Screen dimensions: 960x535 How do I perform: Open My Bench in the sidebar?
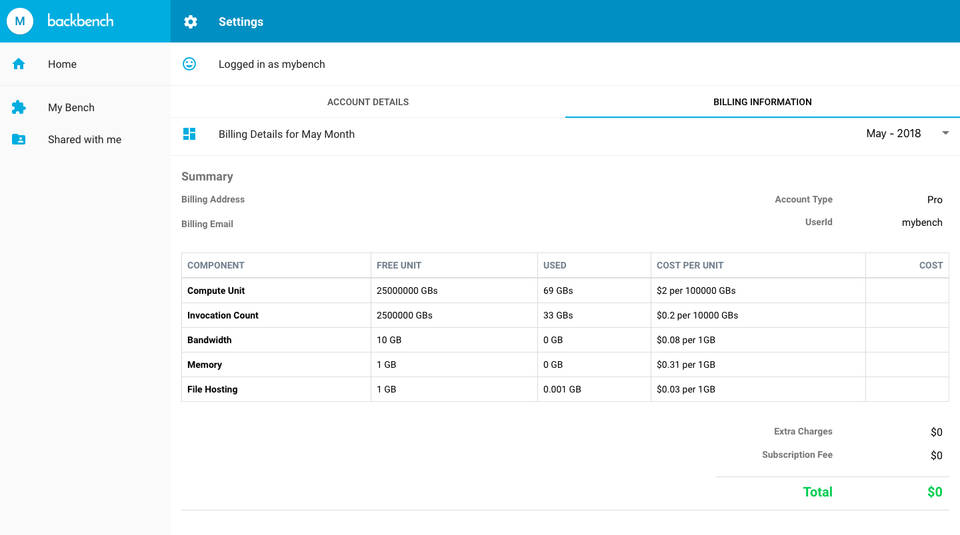[71, 107]
